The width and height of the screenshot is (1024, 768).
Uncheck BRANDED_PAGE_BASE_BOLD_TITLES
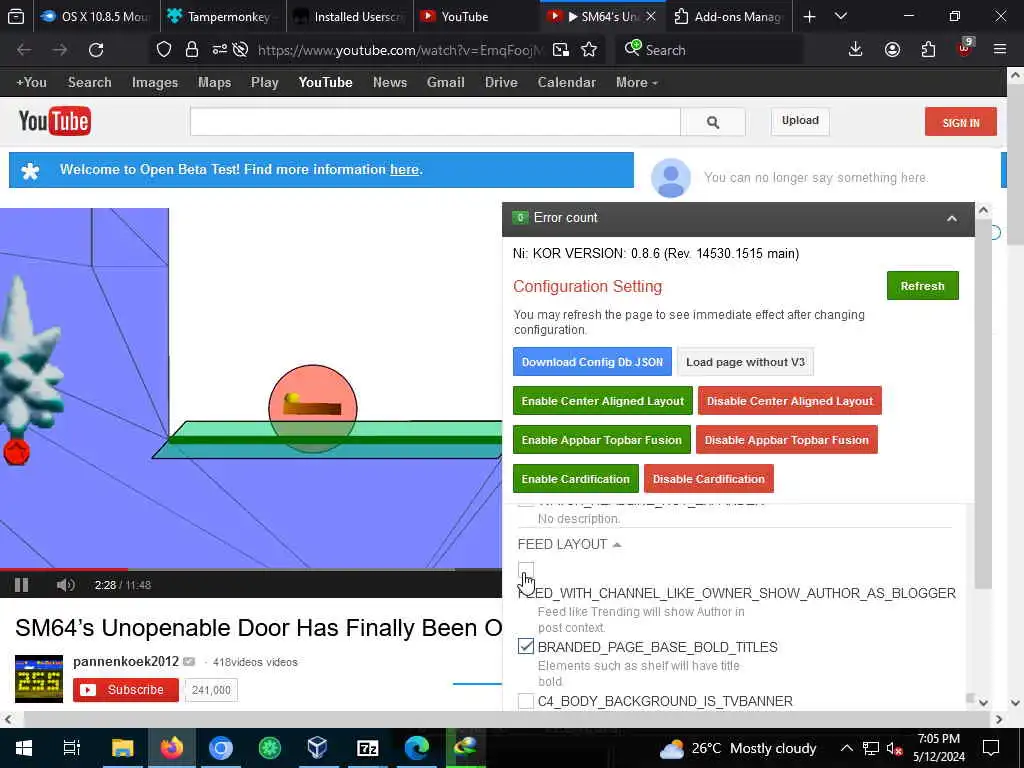tap(526, 647)
